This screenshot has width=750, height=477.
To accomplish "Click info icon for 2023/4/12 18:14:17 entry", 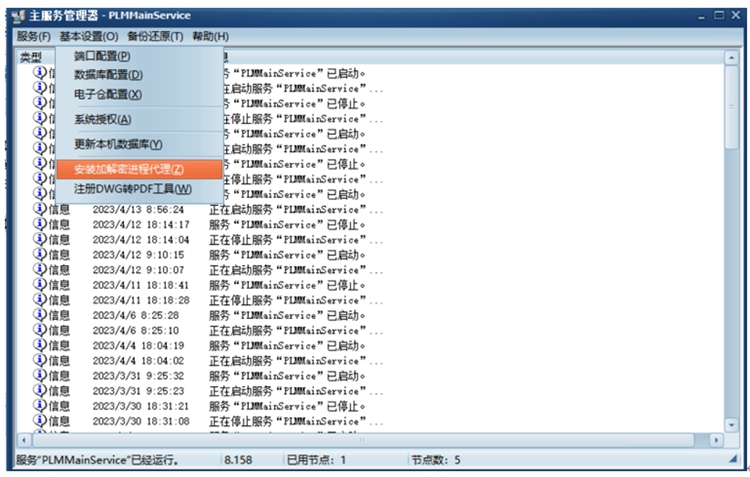I will (40, 224).
